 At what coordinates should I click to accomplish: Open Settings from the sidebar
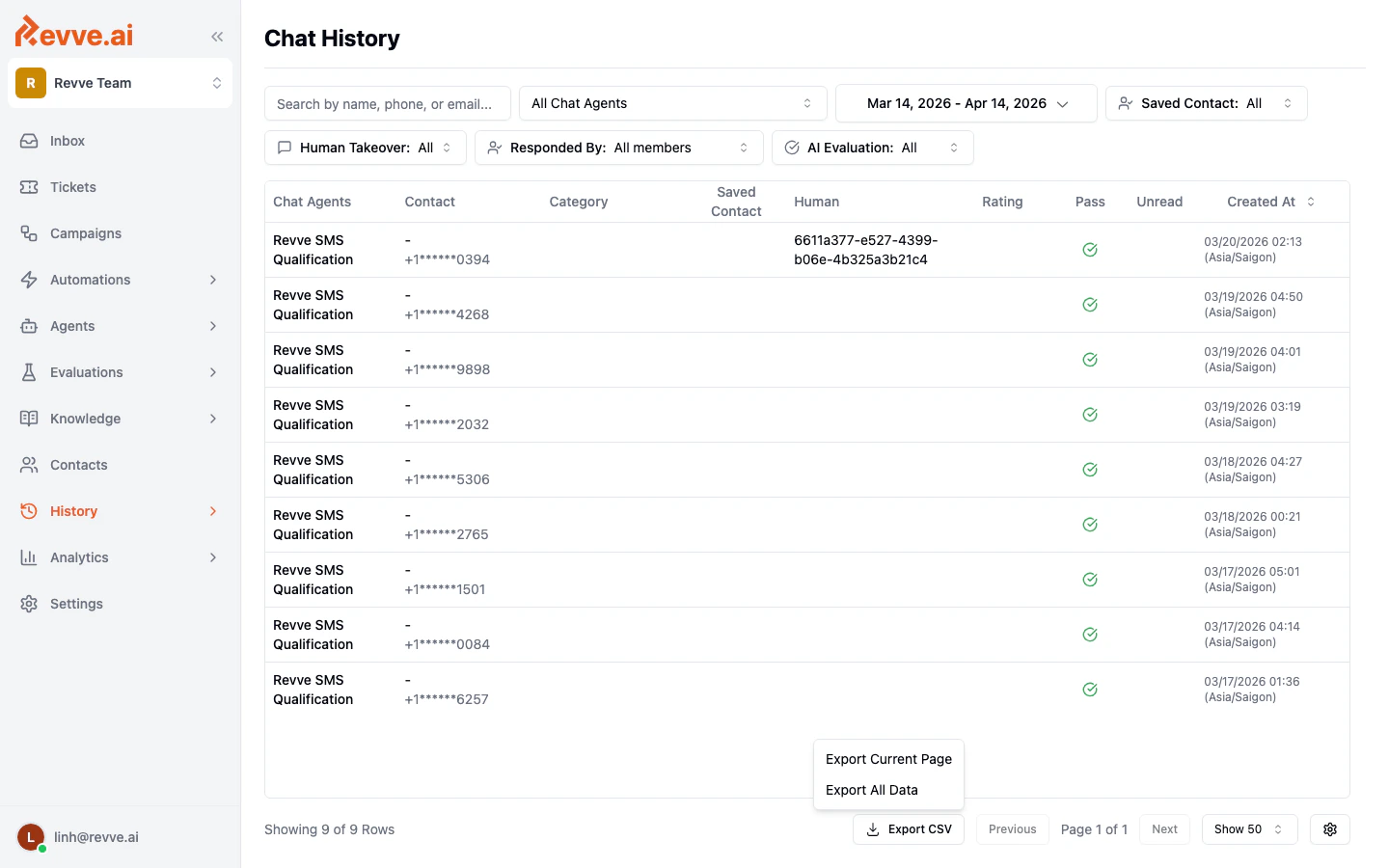[x=120, y=604]
